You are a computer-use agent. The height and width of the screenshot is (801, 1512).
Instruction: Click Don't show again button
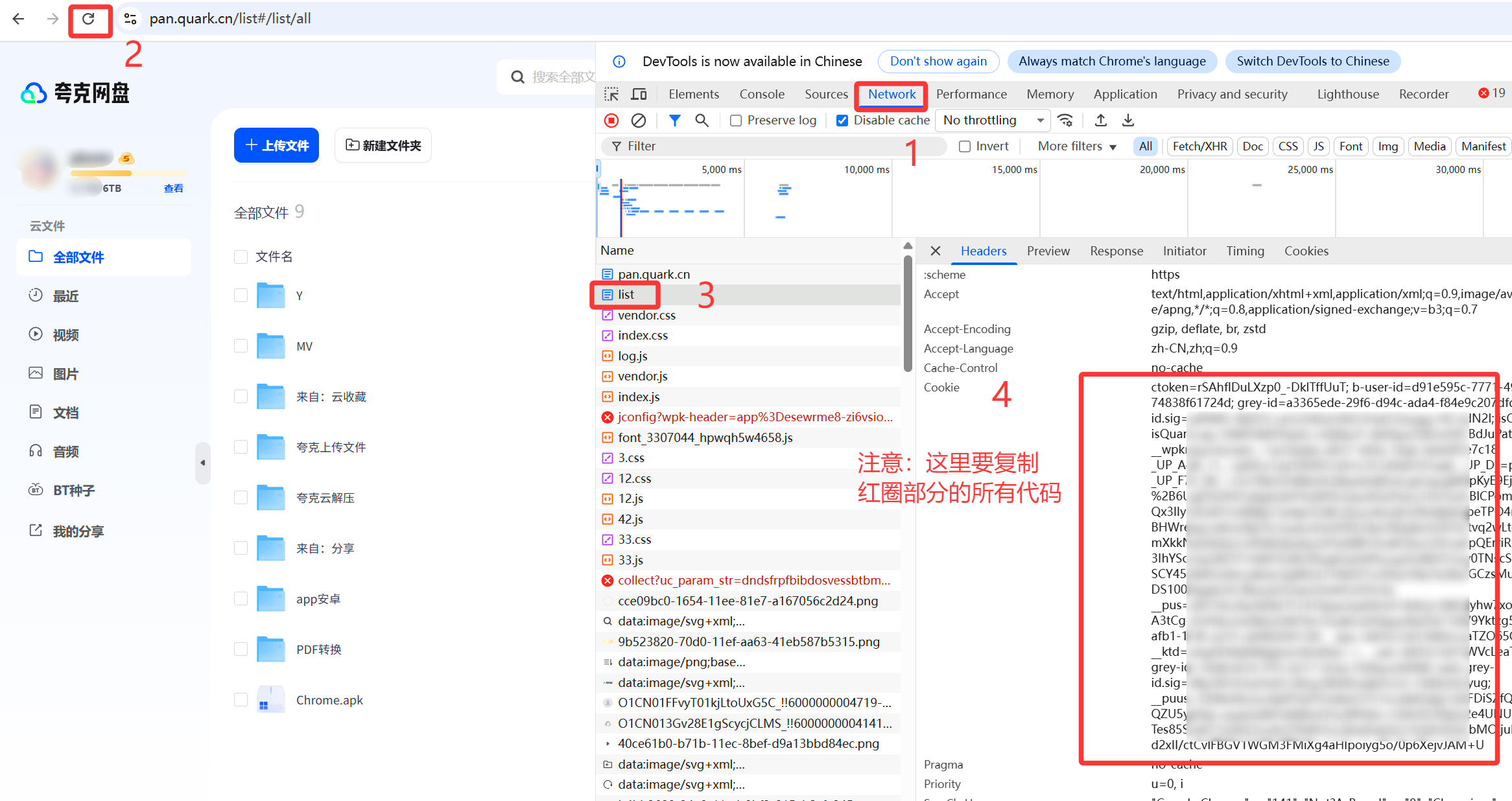pos(938,62)
